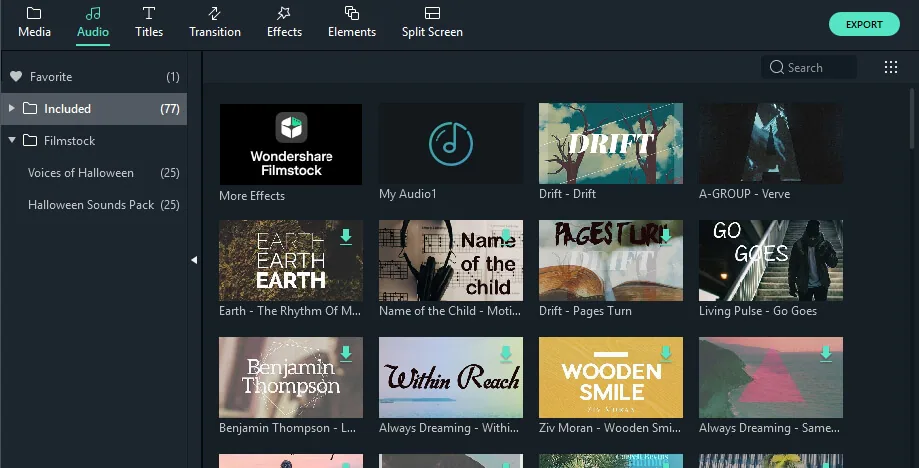This screenshot has height=468, width=919.
Task: Click the Audio tab music note icon
Action: [93, 13]
